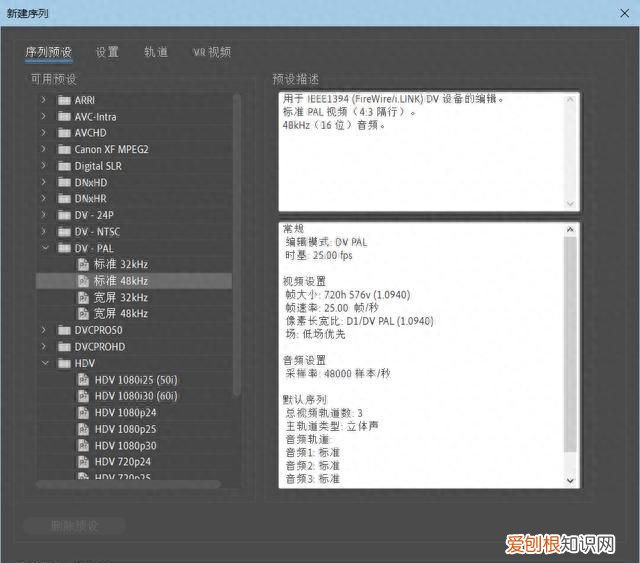Click the DV - 24P folder icon
Screen dimensions: 640x563
(x=64, y=215)
